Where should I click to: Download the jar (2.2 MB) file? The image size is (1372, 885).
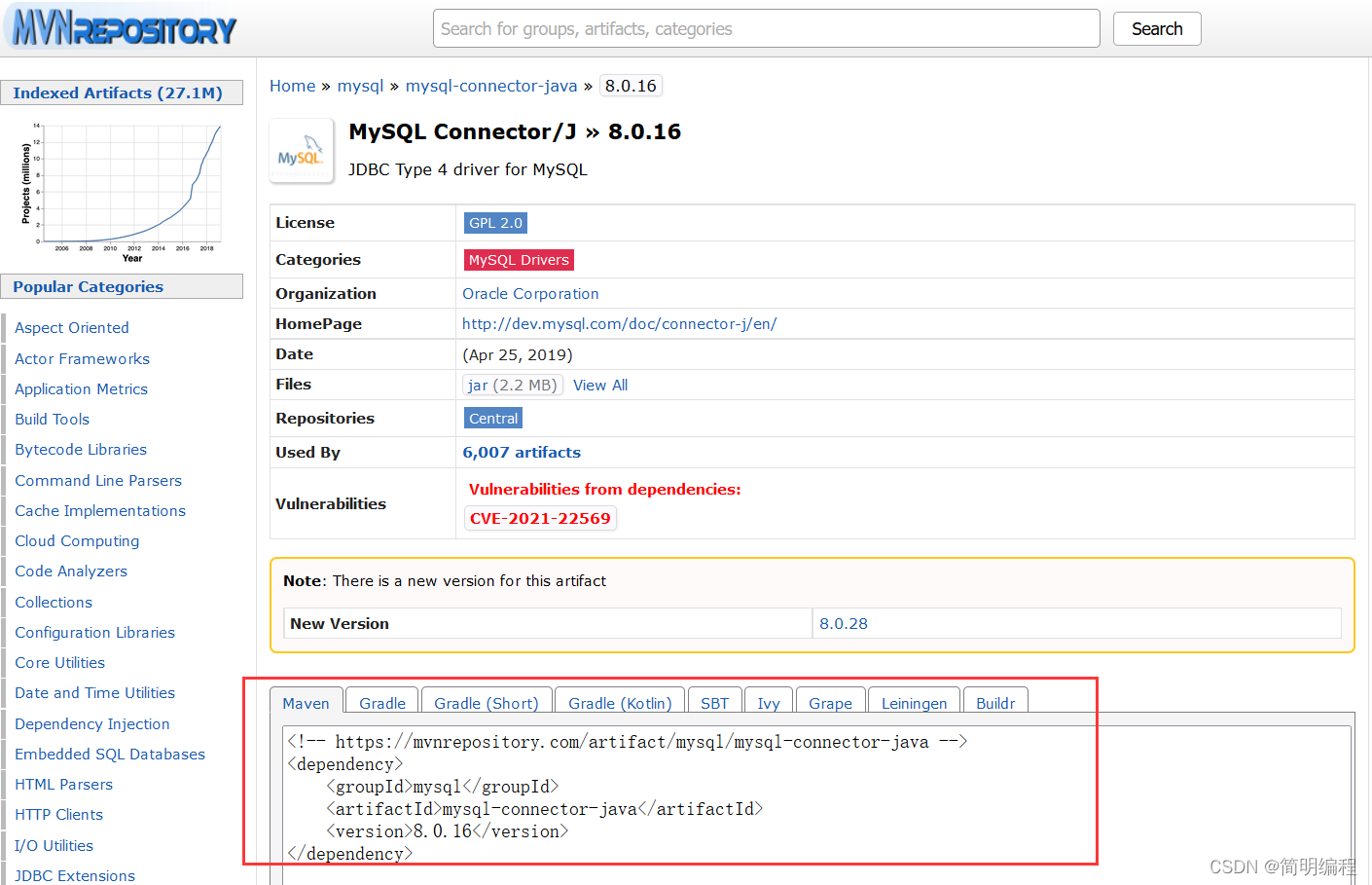[x=512, y=386]
